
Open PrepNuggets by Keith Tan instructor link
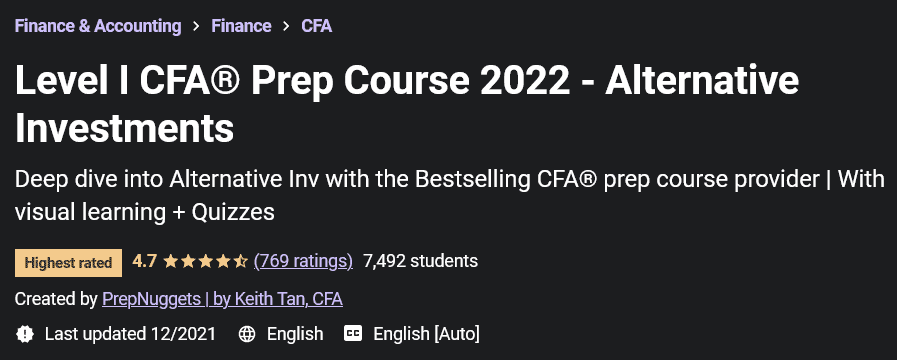point(223,299)
